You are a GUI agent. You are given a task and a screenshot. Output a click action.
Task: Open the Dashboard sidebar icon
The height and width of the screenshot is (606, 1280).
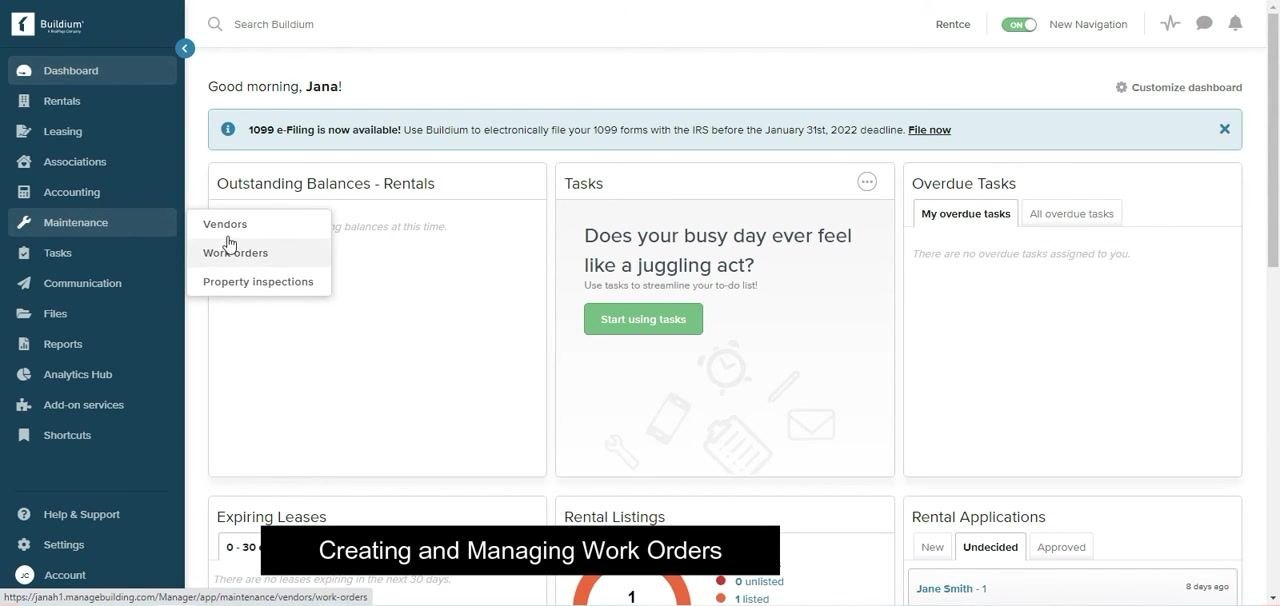tap(24, 71)
